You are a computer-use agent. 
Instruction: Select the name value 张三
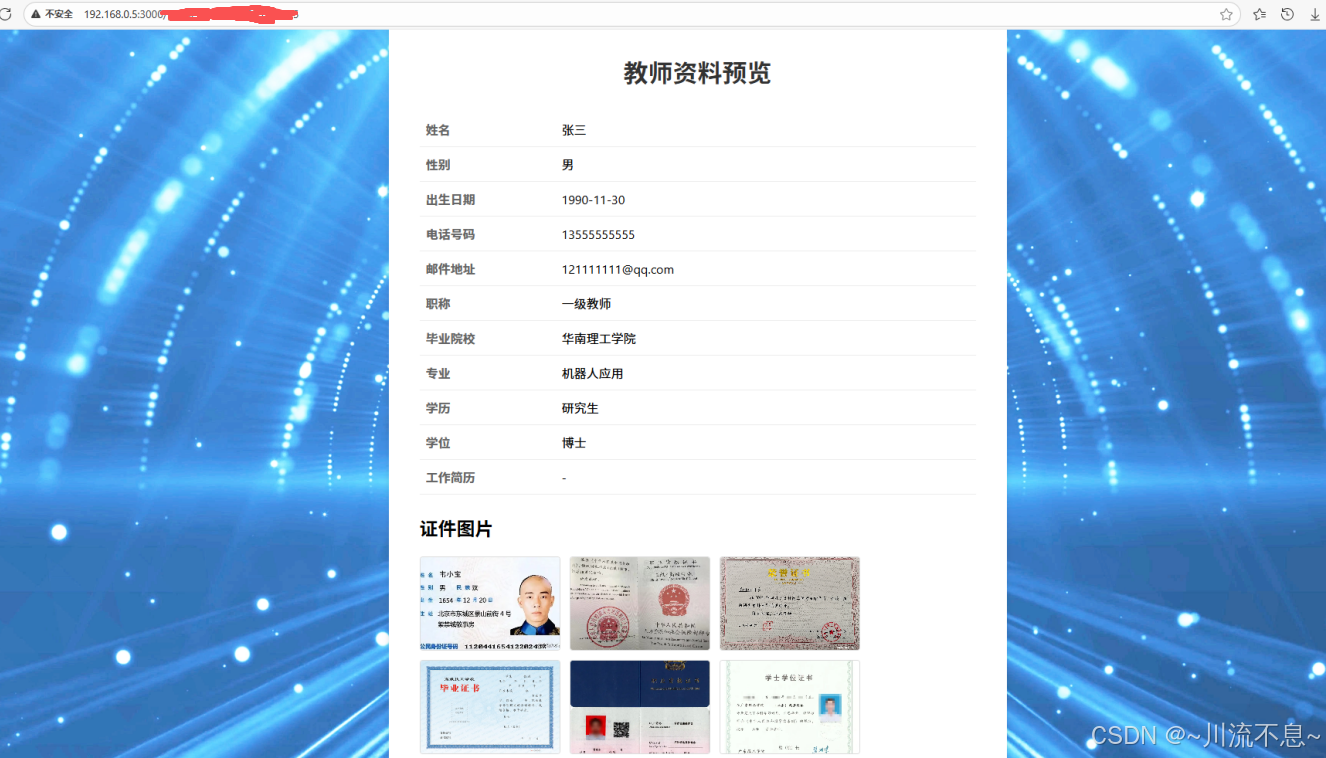point(574,130)
